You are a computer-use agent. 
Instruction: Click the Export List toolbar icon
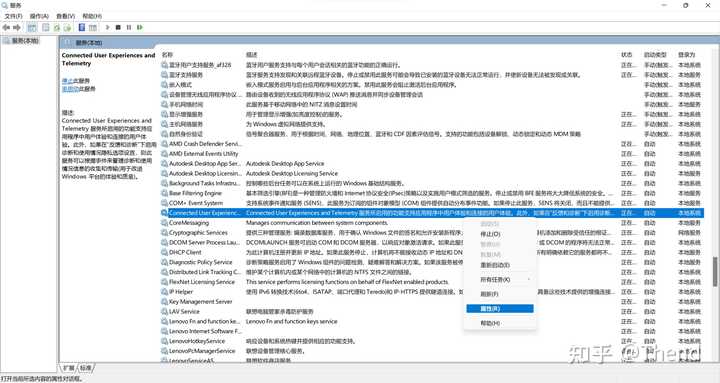(x=68, y=28)
